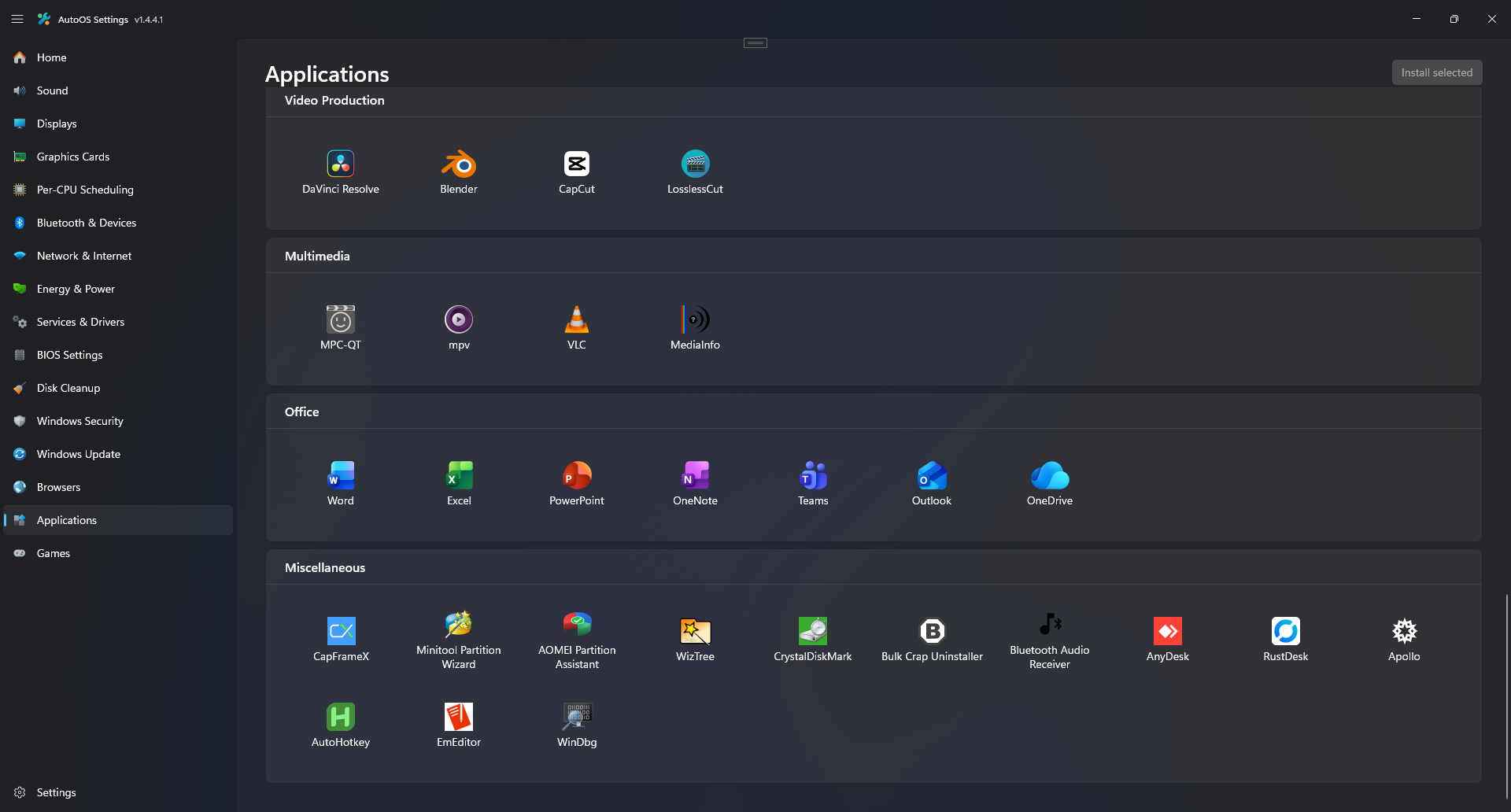
Task: Select the AnyDesk app icon
Action: tap(1168, 631)
